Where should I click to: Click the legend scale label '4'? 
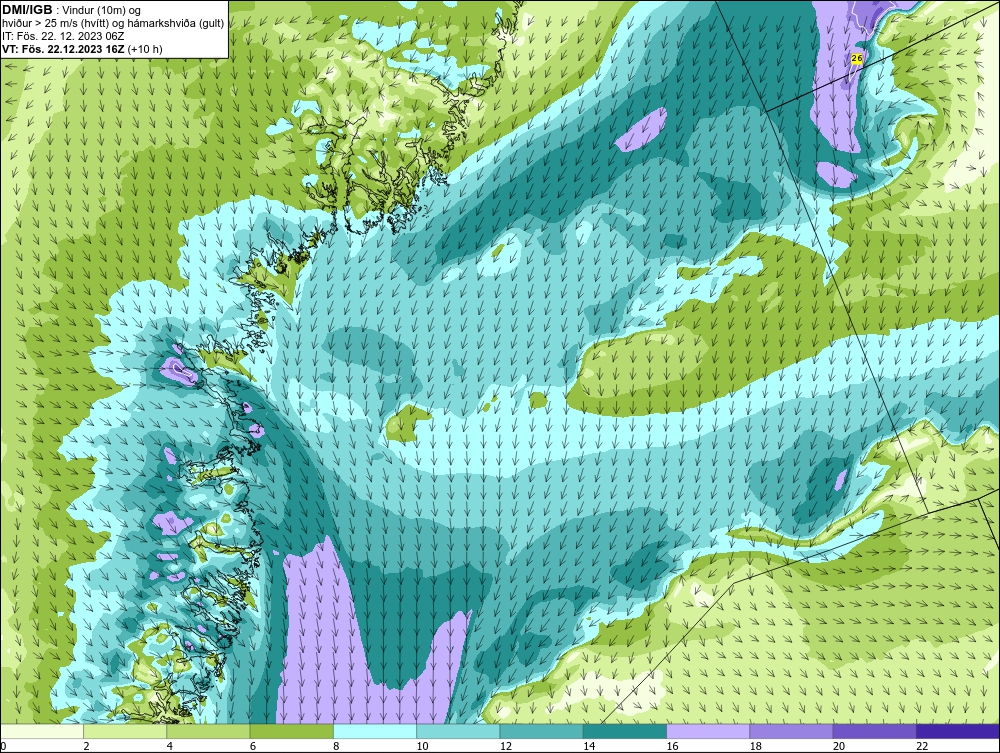pos(170,746)
